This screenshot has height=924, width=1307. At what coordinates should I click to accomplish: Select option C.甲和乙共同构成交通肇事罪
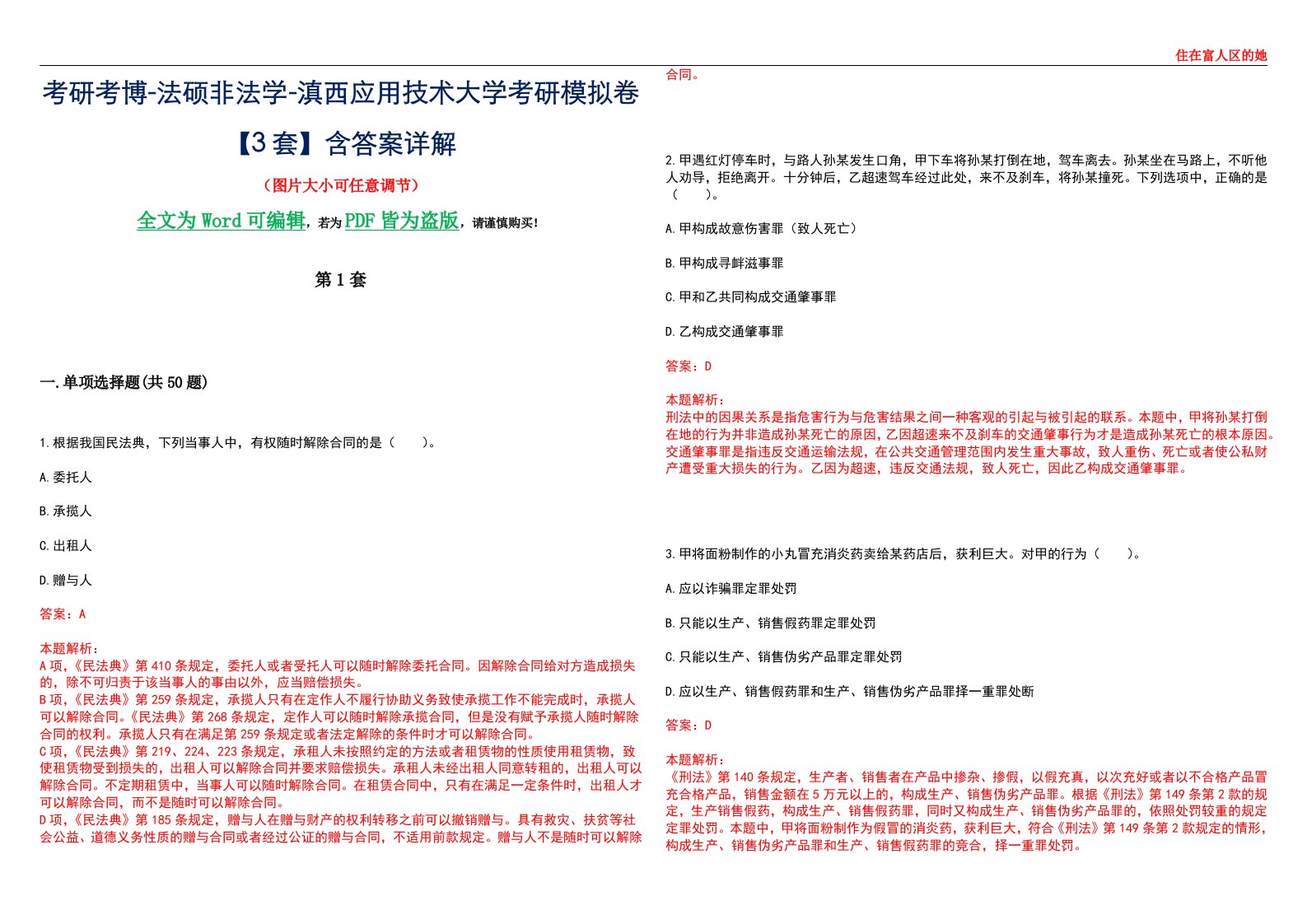point(751,297)
